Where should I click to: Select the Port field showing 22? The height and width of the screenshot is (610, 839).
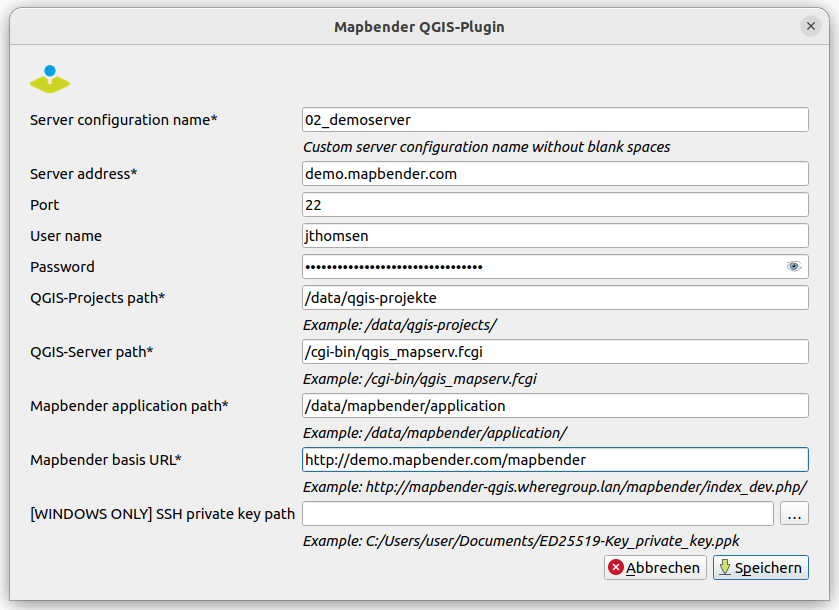[x=555, y=204]
